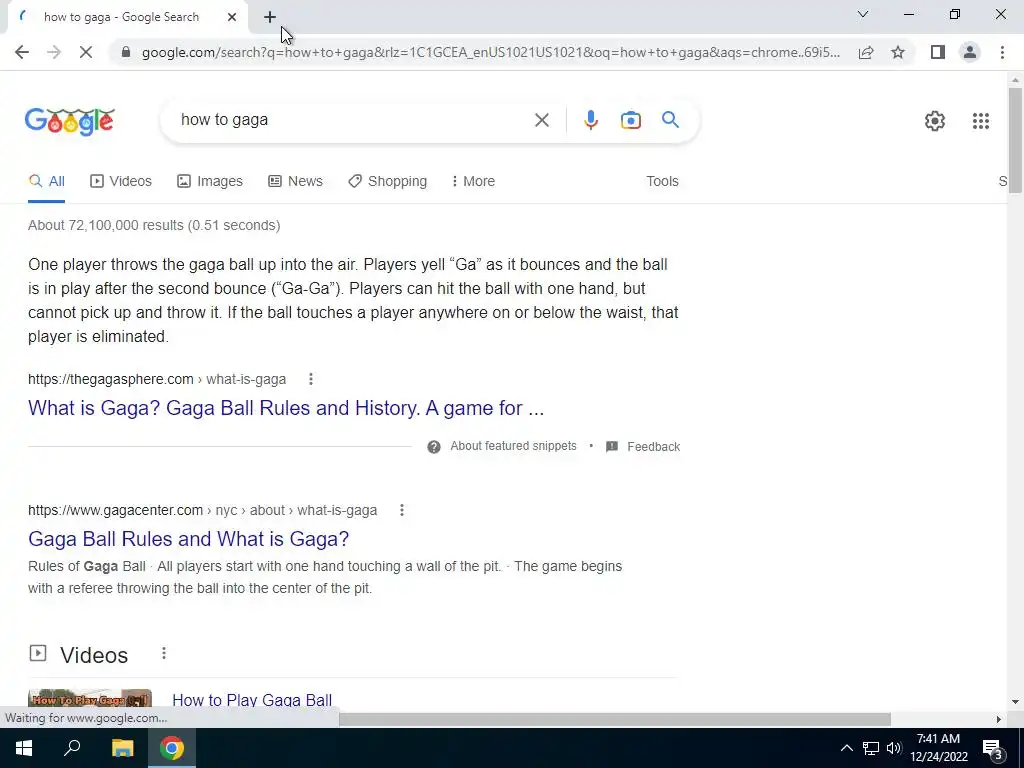The width and height of the screenshot is (1024, 768).
Task: Open 'What is Gaga? Gaga Ball Rules and History' link
Action: (x=286, y=408)
